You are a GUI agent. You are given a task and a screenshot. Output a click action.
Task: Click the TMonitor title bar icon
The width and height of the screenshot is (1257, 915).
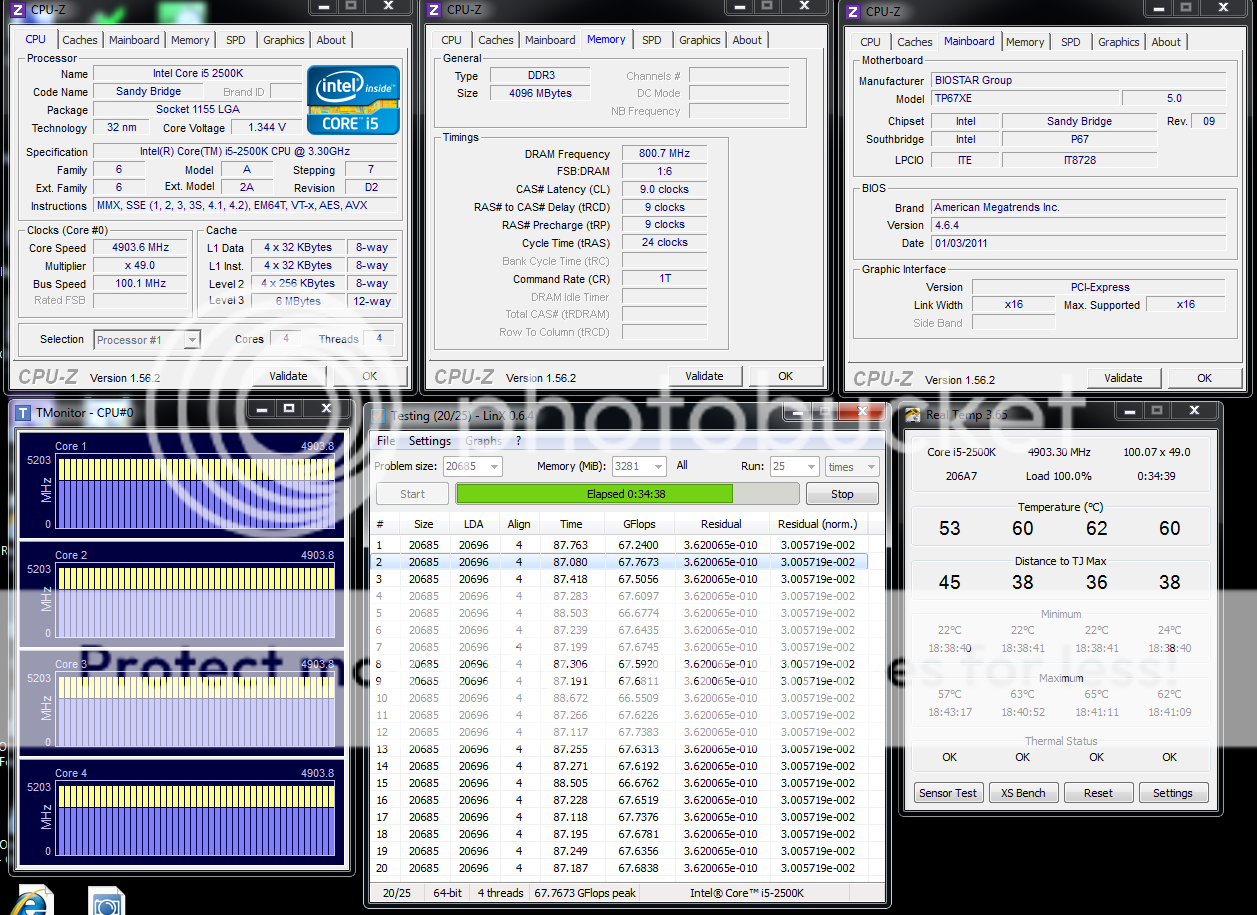[24, 412]
